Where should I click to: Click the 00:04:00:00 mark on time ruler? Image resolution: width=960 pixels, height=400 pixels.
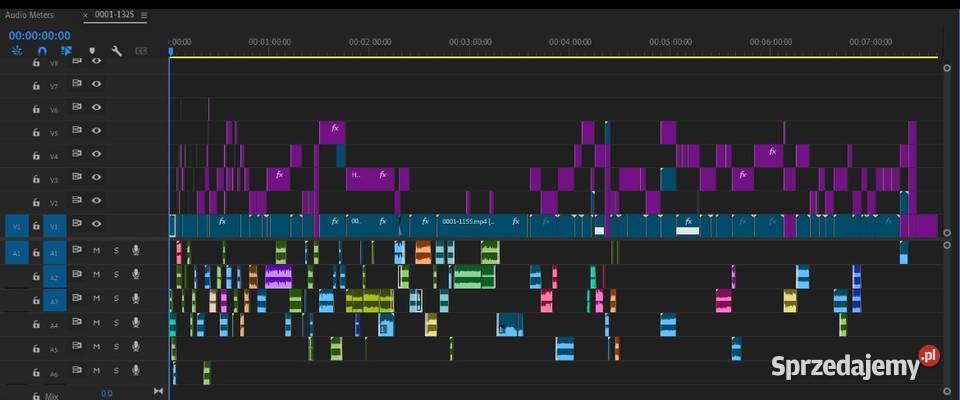pyautogui.click(x=570, y=44)
